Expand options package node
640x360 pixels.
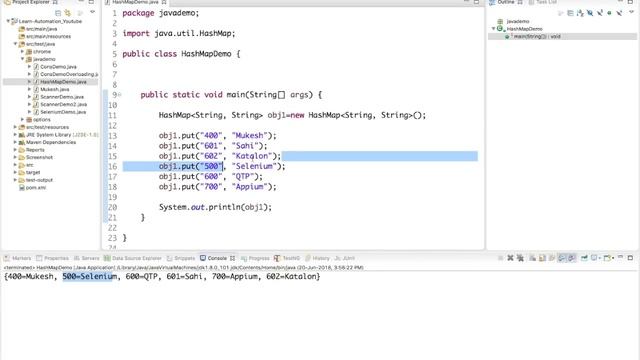[22, 120]
